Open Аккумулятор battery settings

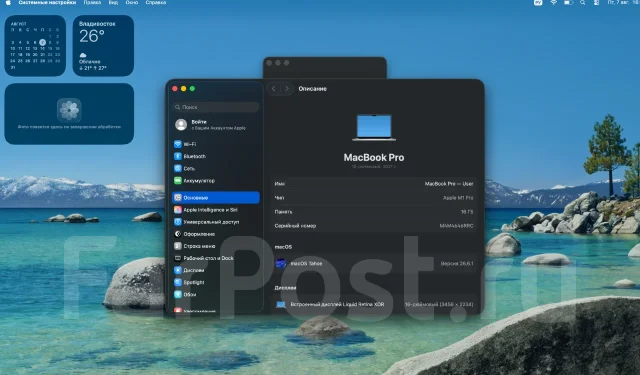[216, 180]
